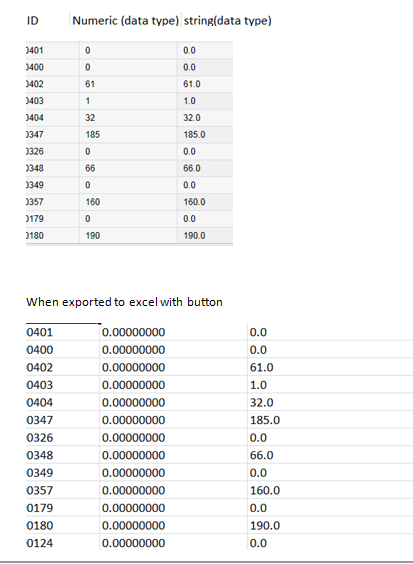Select 0.00000000 cell in exported row 0402

tap(133, 367)
